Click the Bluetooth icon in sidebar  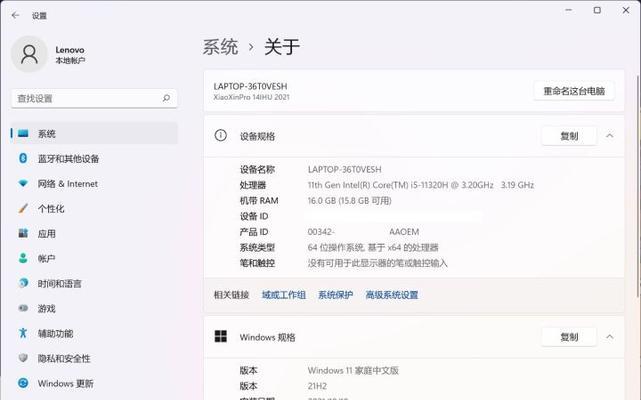pyautogui.click(x=23, y=158)
